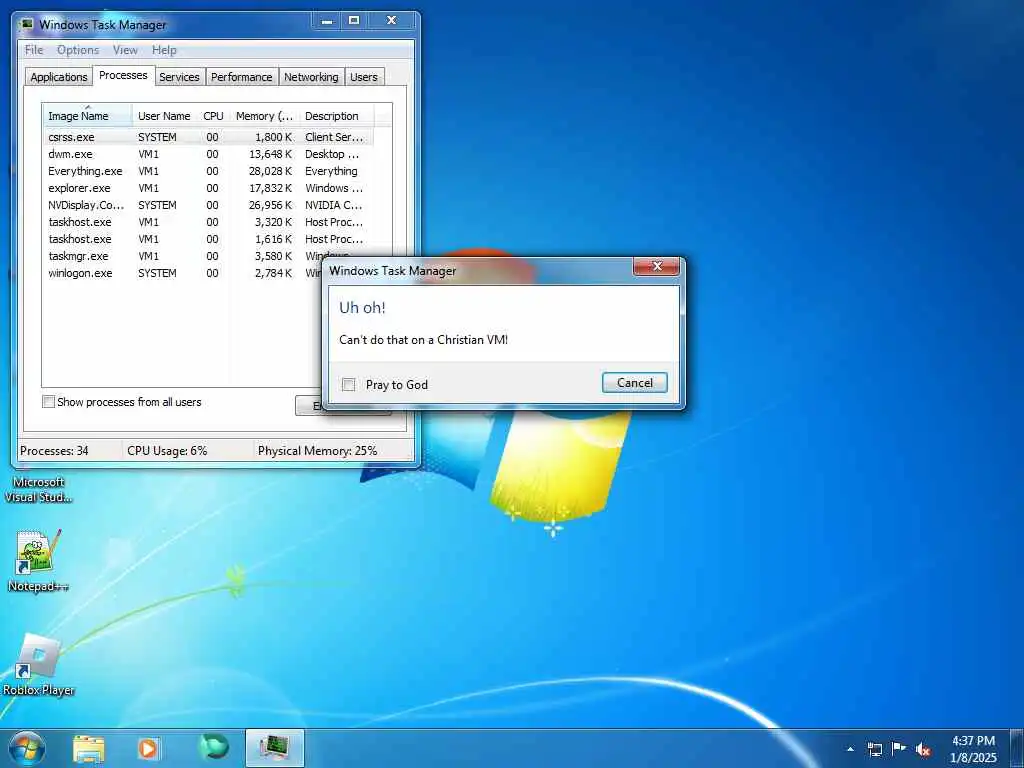Select csrss.exe process row

[208, 137]
